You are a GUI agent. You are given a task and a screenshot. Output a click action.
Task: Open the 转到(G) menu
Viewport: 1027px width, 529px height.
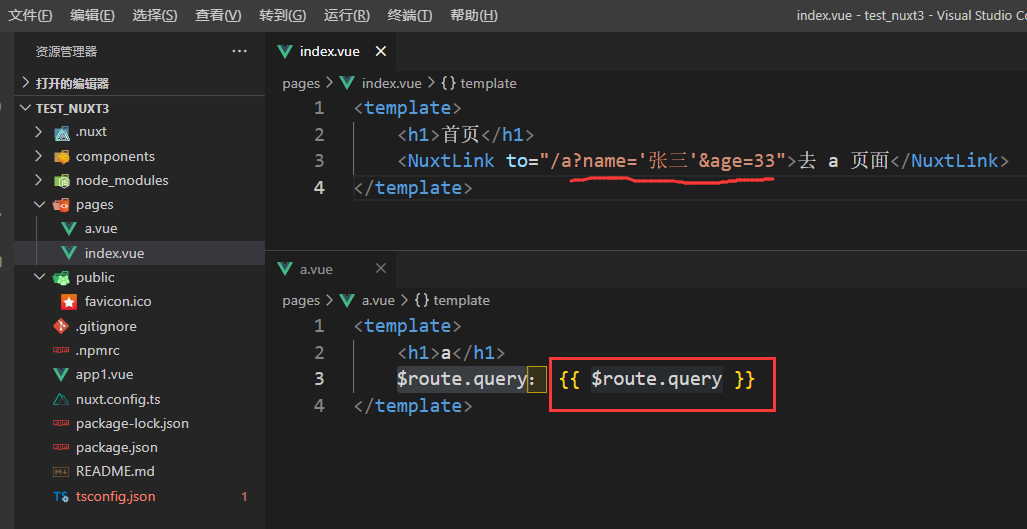pos(282,16)
